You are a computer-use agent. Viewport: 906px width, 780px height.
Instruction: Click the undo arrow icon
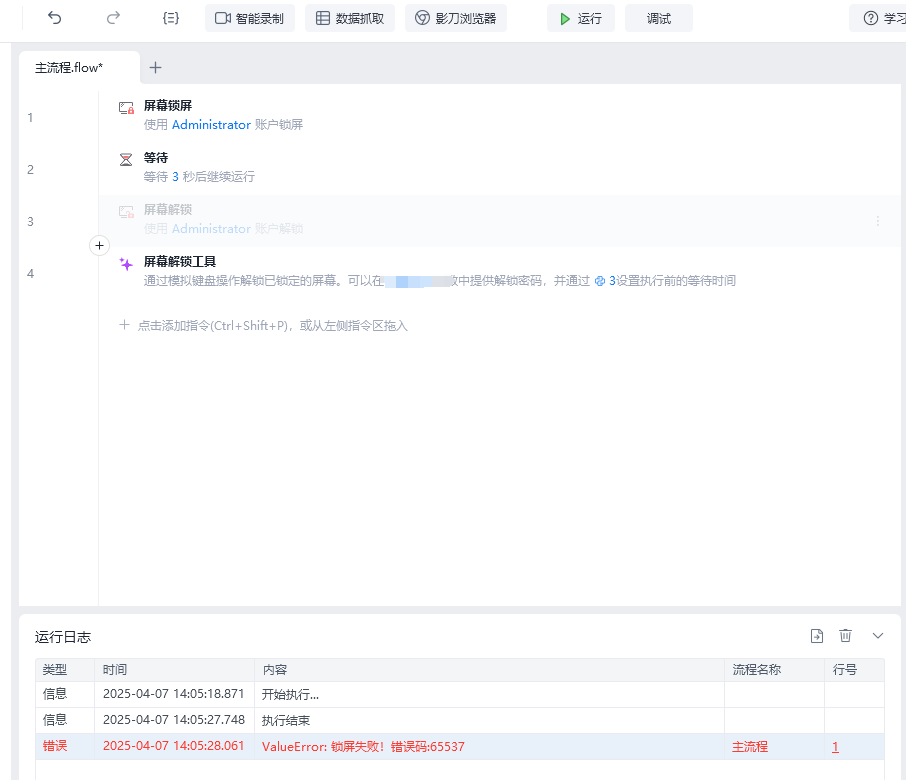click(55, 18)
